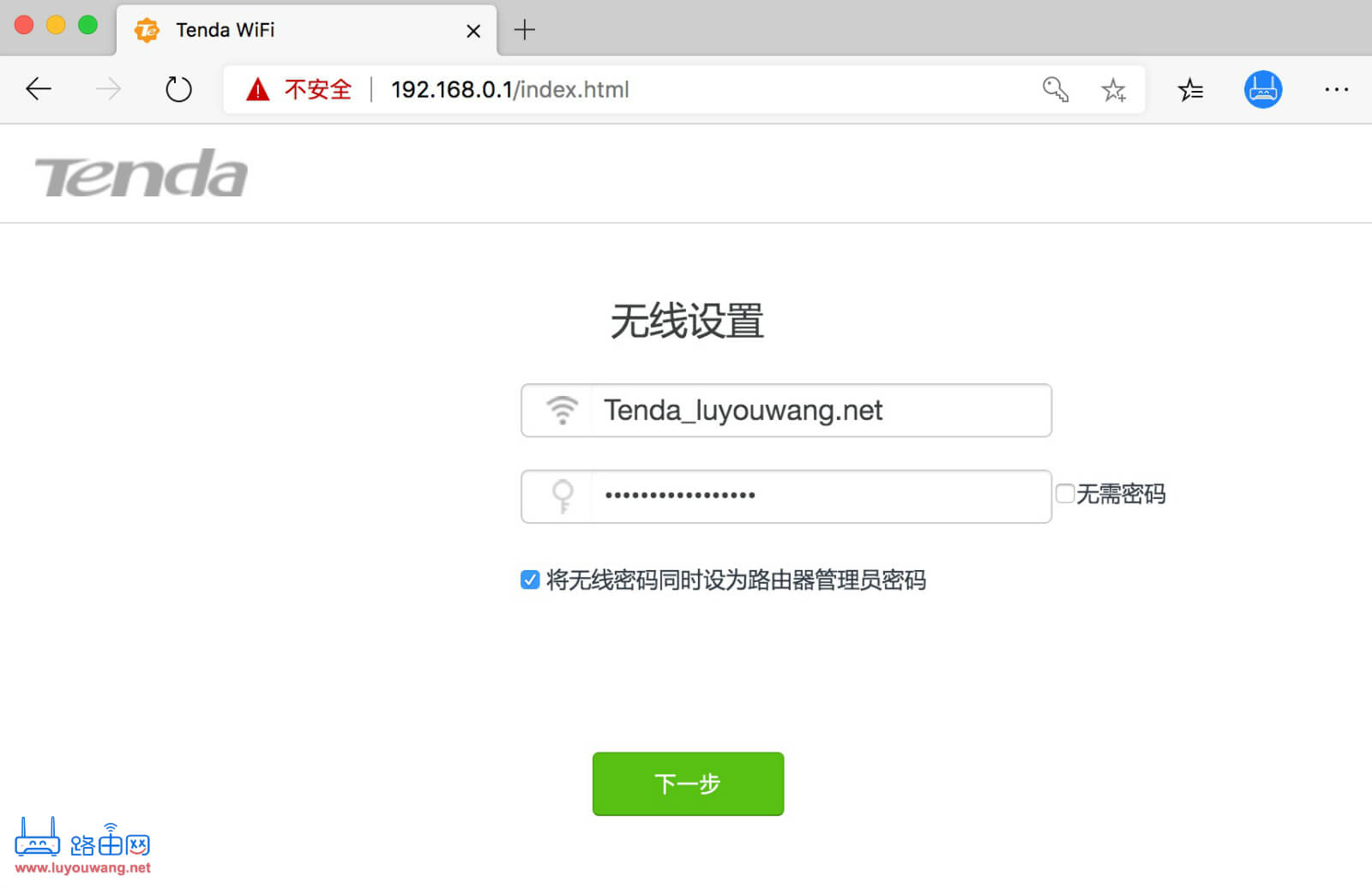Add page to favorites via star icon
Screen dimensions: 1372x889
click(1114, 88)
